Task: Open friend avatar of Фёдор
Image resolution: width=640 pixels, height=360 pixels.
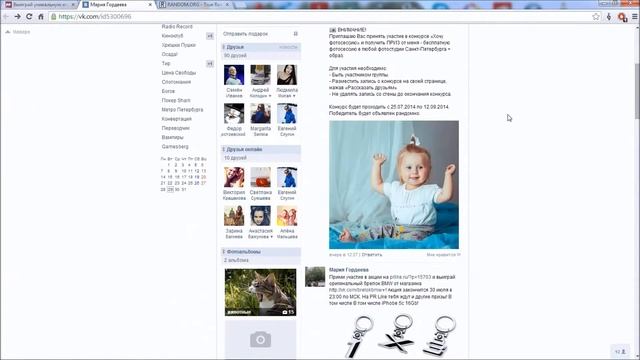Action: pyautogui.click(x=234, y=113)
